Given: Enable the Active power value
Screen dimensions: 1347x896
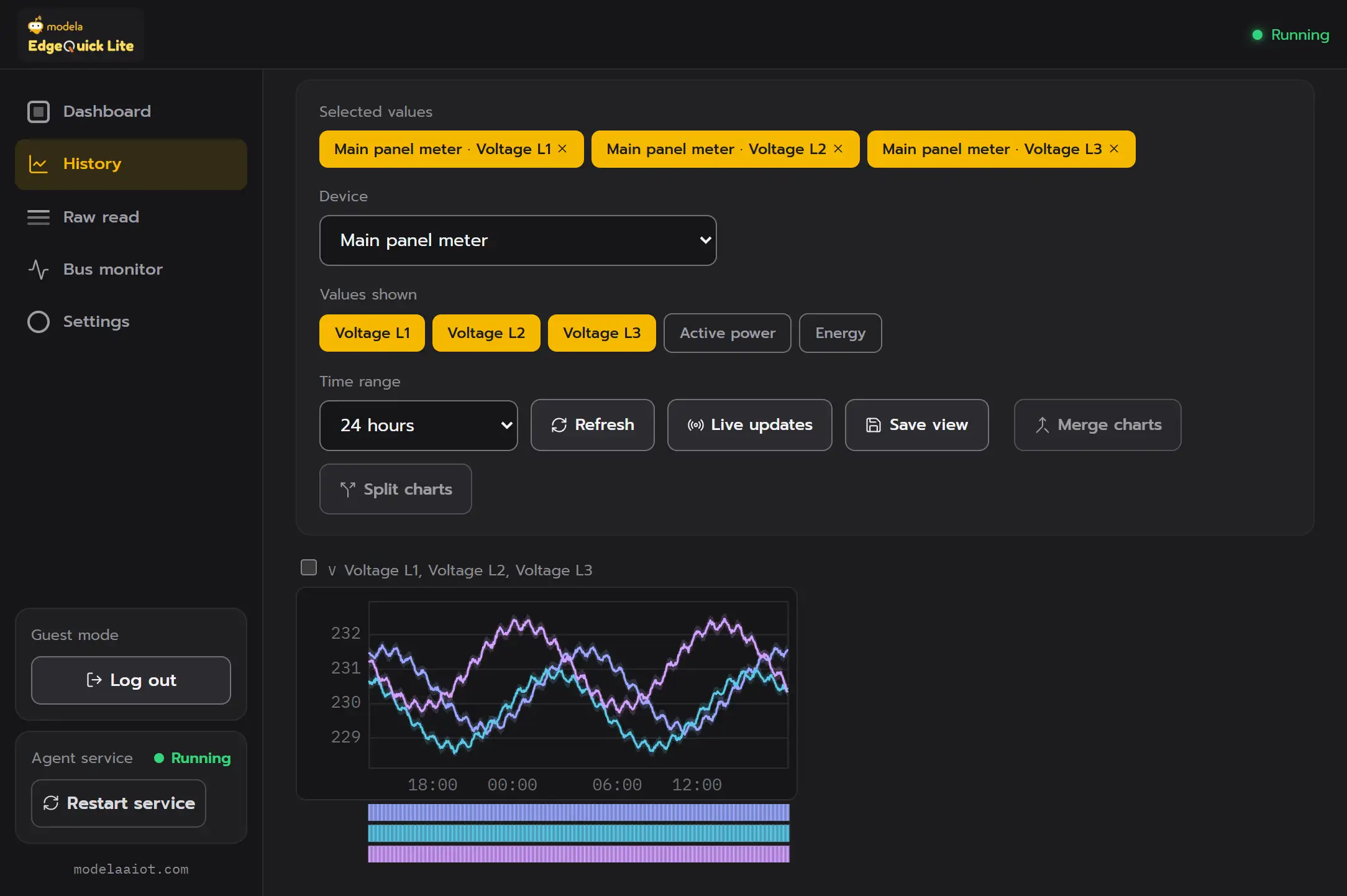Looking at the screenshot, I should [728, 333].
